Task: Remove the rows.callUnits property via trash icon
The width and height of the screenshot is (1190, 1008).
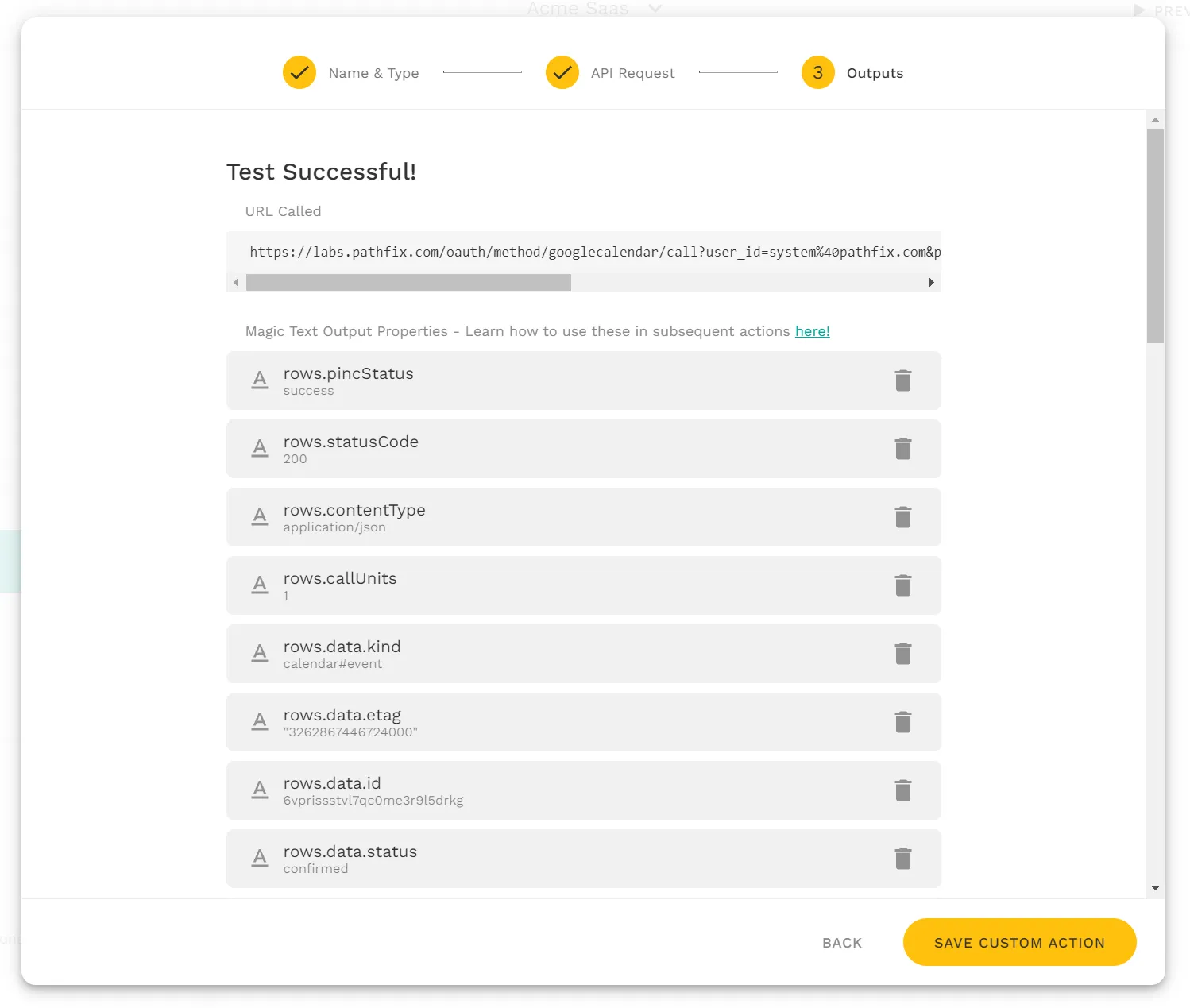Action: tap(903, 585)
